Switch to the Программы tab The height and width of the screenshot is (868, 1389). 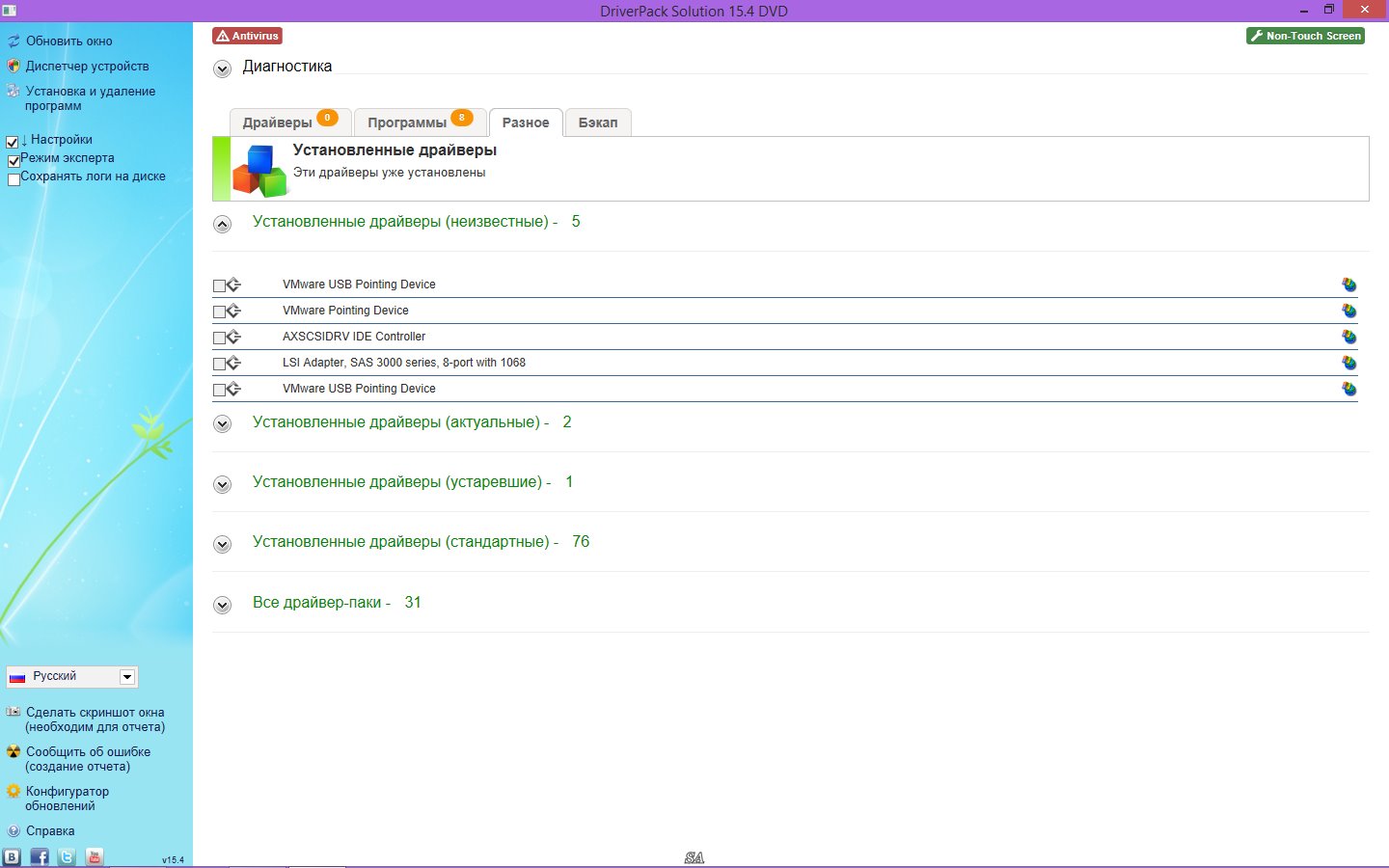(x=420, y=122)
